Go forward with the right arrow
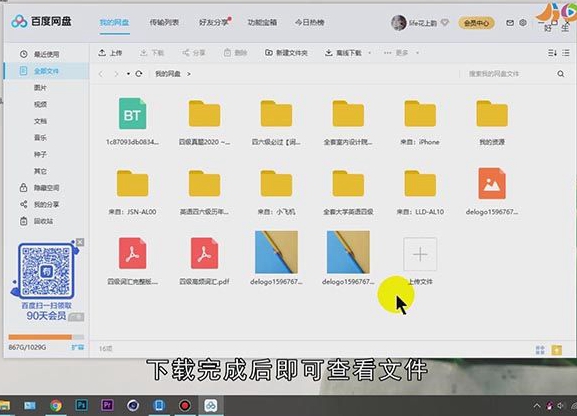The width and height of the screenshot is (577, 416). 116,74
